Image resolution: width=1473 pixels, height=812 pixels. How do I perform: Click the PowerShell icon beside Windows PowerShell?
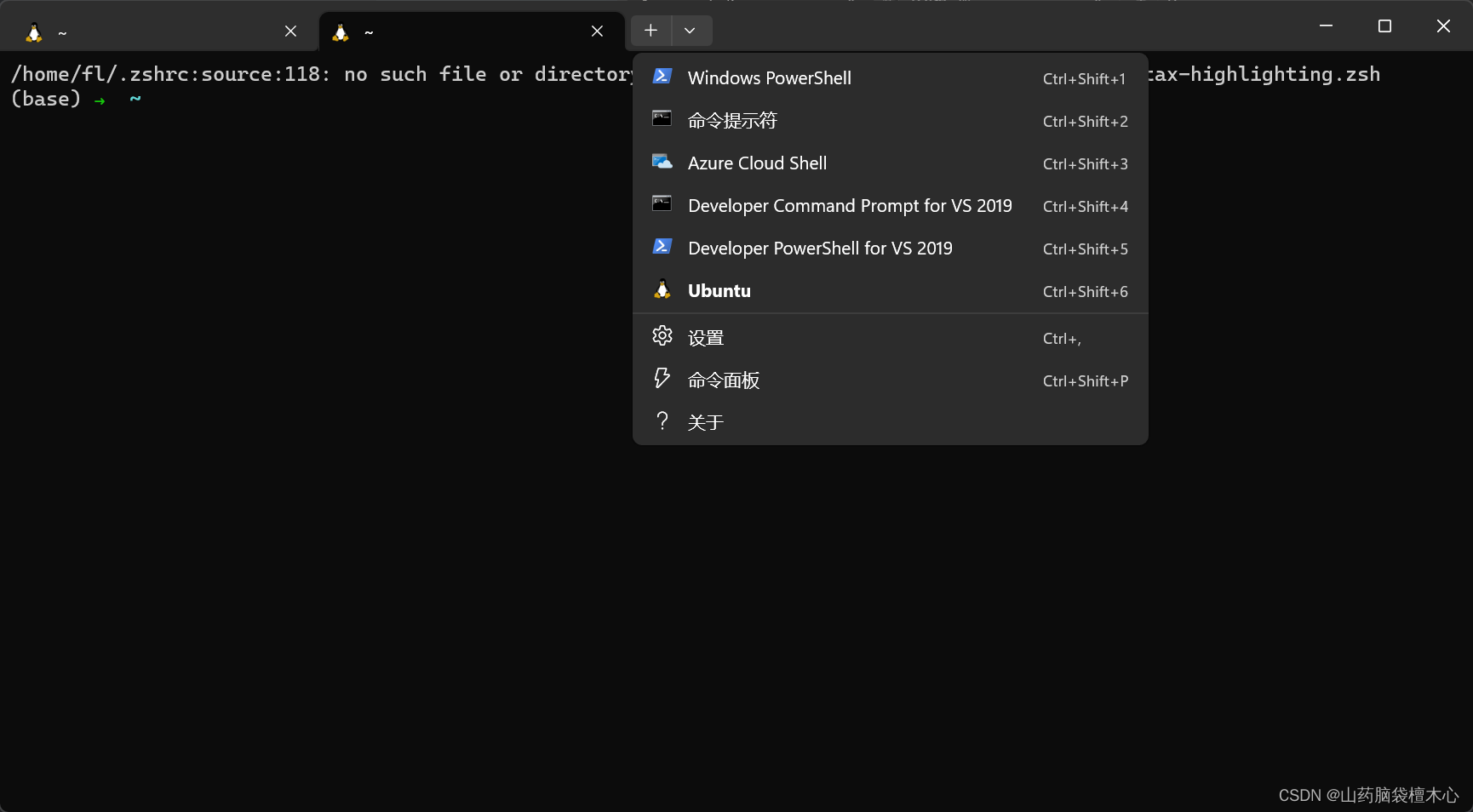662,77
